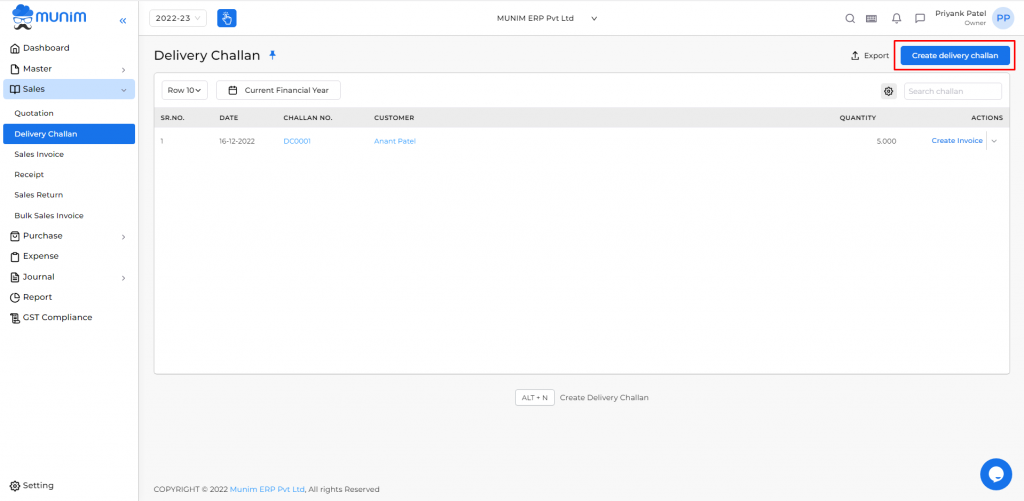
Task: Expand the MUNIM ERP Pvt Ltd company selector
Action: click(x=546, y=18)
